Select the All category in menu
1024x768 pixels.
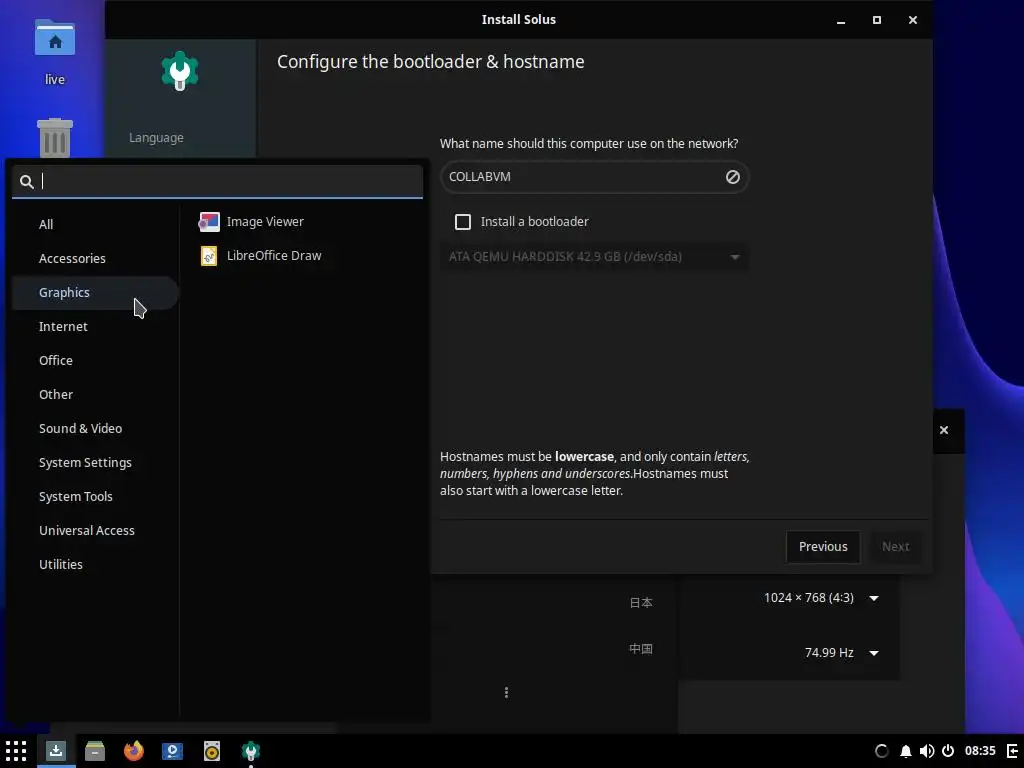(x=95, y=224)
